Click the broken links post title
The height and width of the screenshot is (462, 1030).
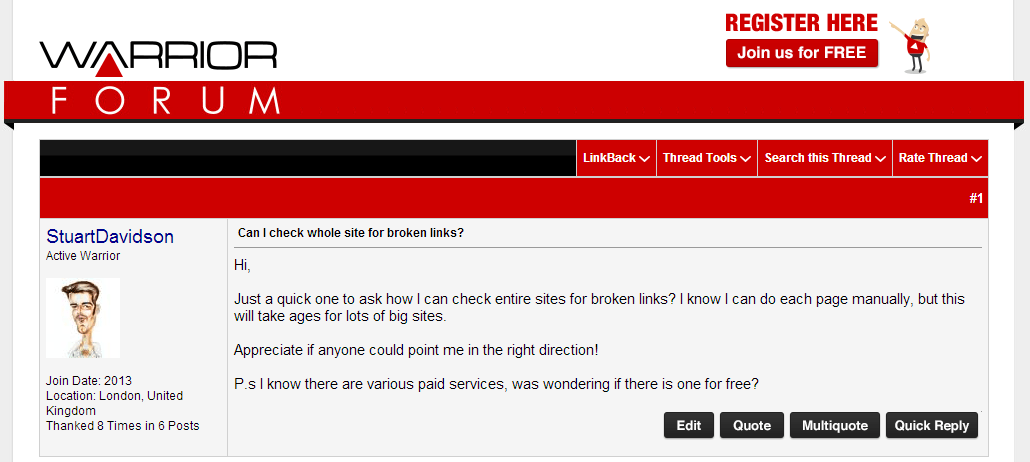(x=351, y=233)
